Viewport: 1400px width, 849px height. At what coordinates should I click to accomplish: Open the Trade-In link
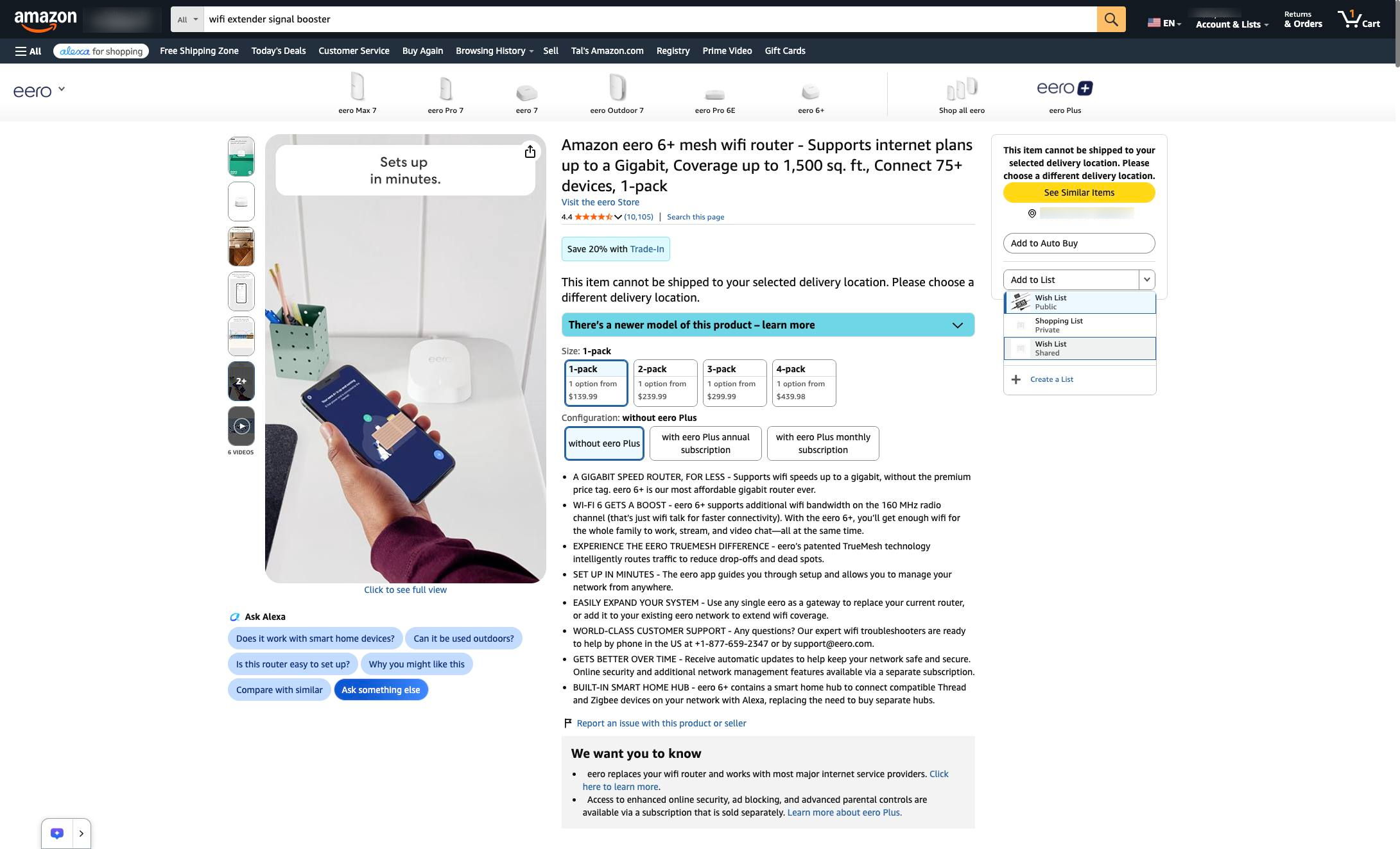(x=647, y=249)
